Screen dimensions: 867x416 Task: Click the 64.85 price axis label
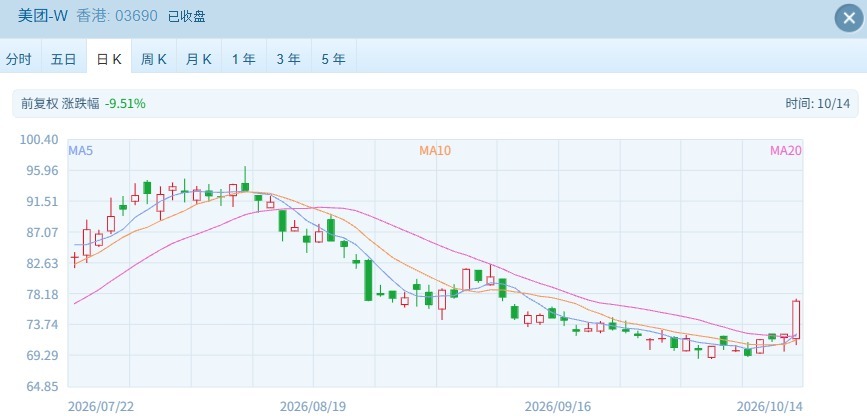click(x=43, y=386)
